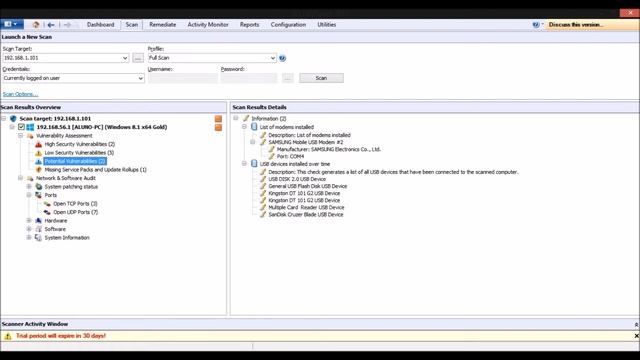Open the Profile Full Scan dropdown
Image resolution: width=640 pixels, height=360 pixels.
pyautogui.click(x=273, y=58)
